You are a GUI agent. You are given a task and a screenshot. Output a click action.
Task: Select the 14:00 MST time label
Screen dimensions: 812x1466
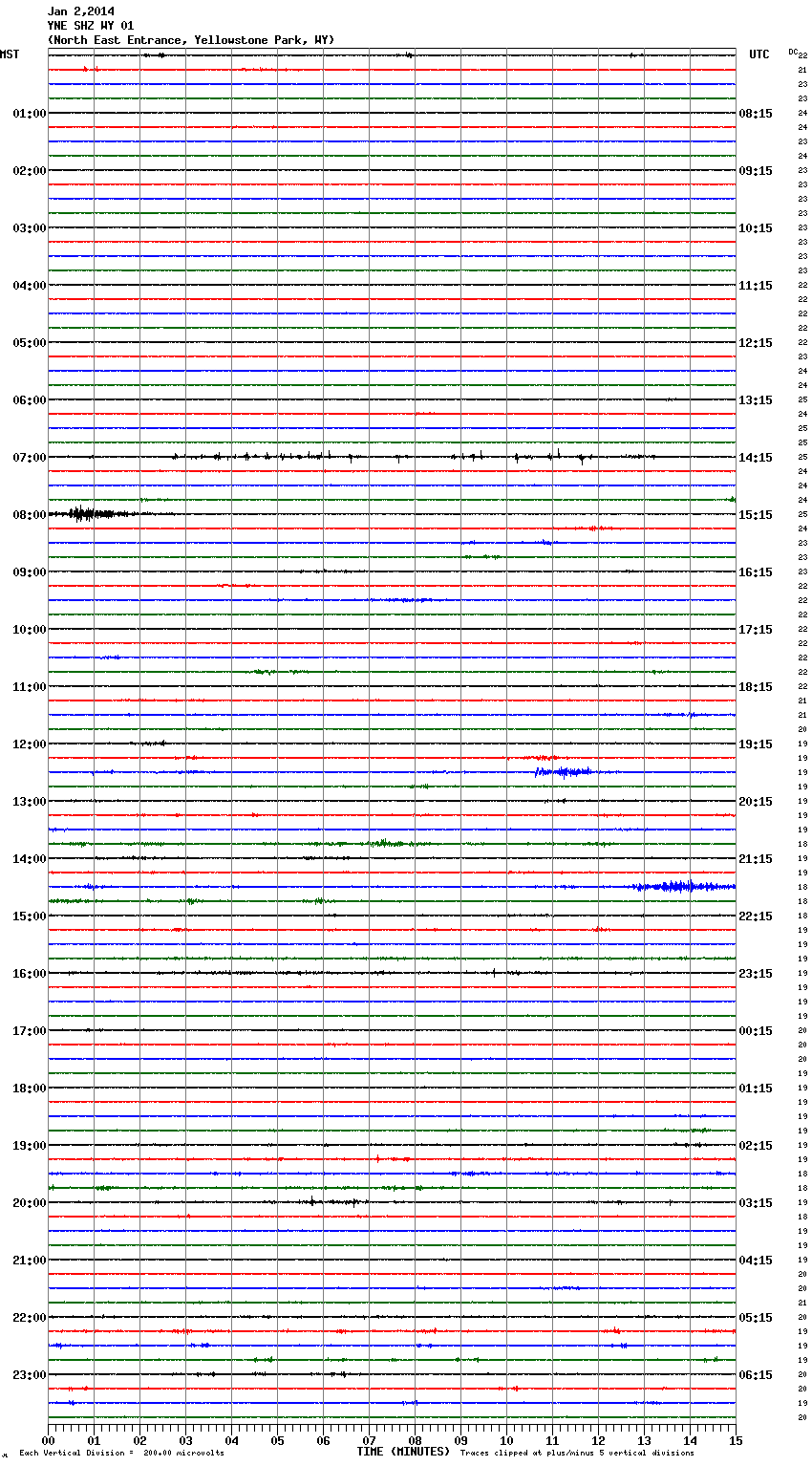click(x=30, y=859)
